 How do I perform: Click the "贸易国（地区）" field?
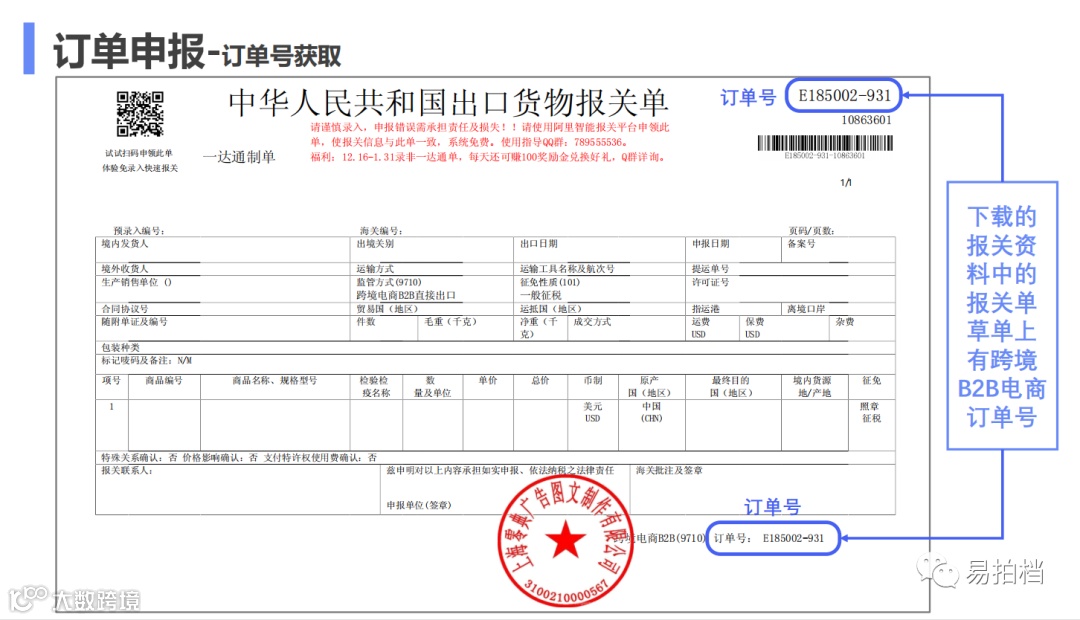coord(432,309)
